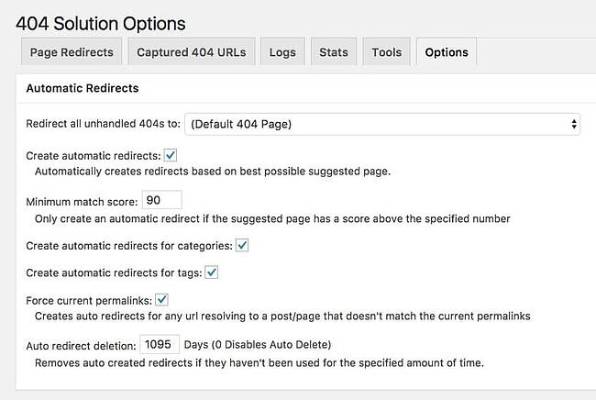Toggle the Force current permalinks checkbox
The image size is (596, 400).
pos(162,300)
